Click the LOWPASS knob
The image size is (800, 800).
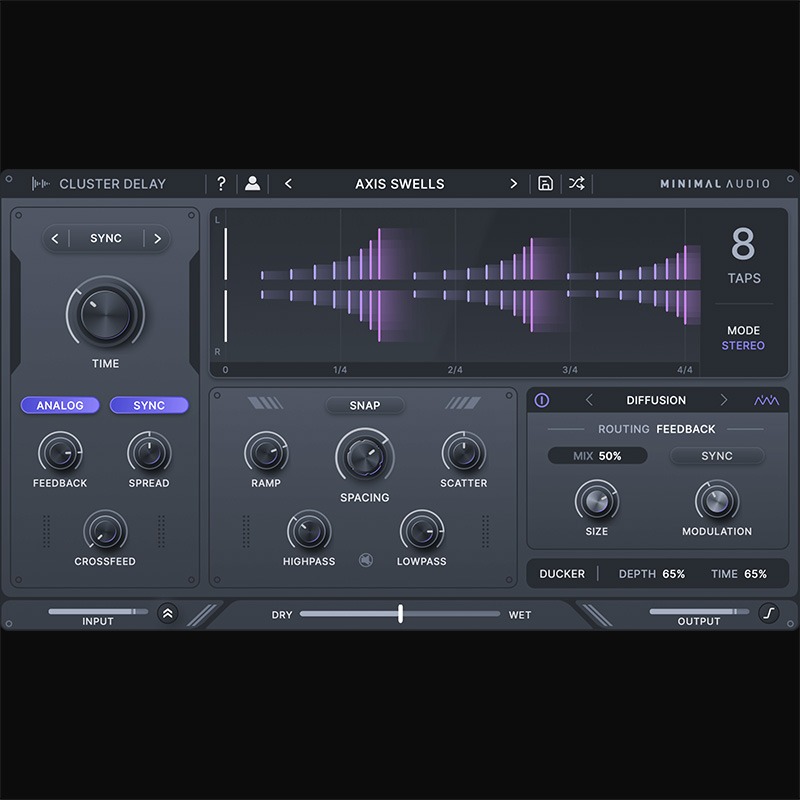point(421,531)
